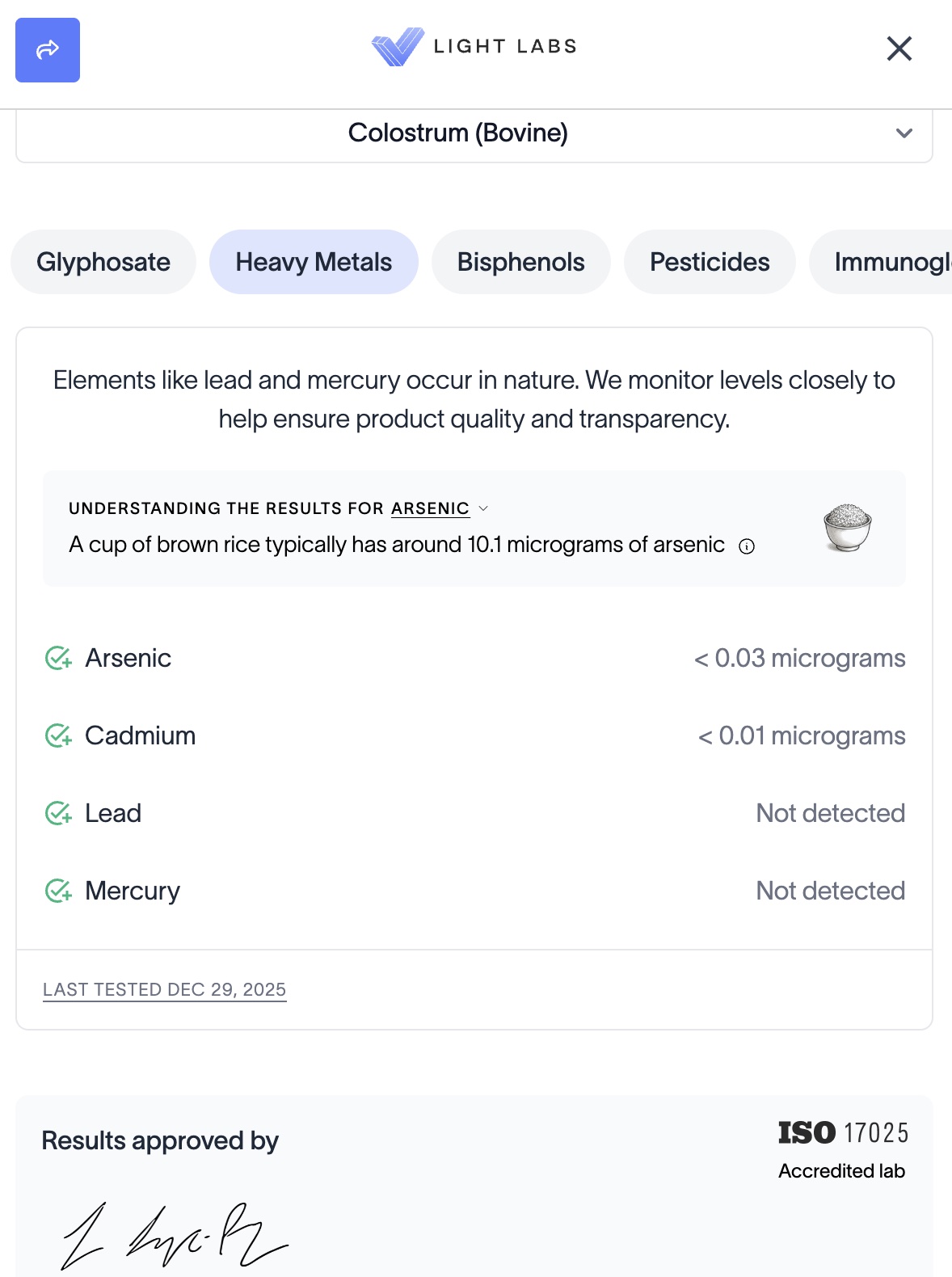Click the info icon beside arsenic comparison

point(747,546)
